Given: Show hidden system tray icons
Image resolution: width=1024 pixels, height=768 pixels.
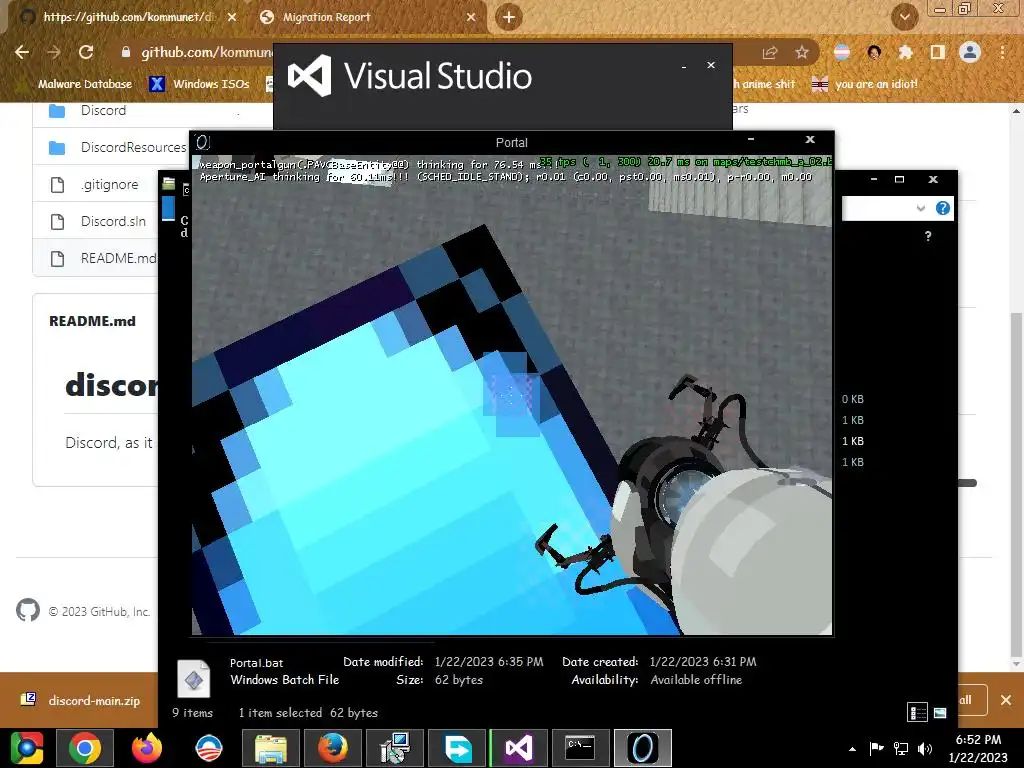Looking at the screenshot, I should tap(852, 749).
